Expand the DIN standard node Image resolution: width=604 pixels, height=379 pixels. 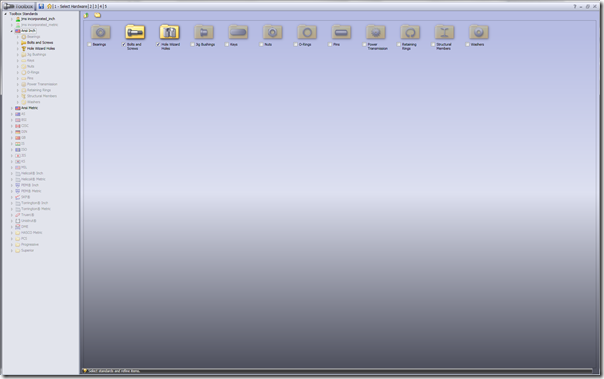coord(12,132)
